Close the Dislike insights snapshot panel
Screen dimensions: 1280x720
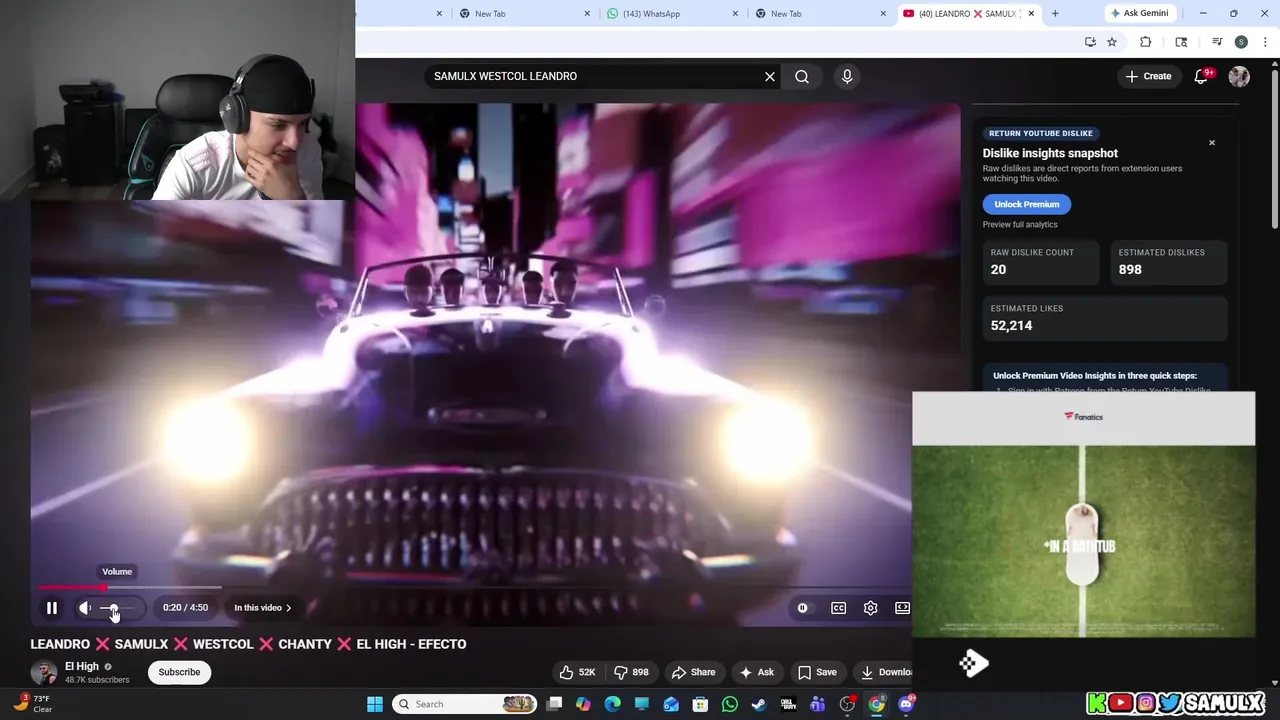pyautogui.click(x=1212, y=143)
